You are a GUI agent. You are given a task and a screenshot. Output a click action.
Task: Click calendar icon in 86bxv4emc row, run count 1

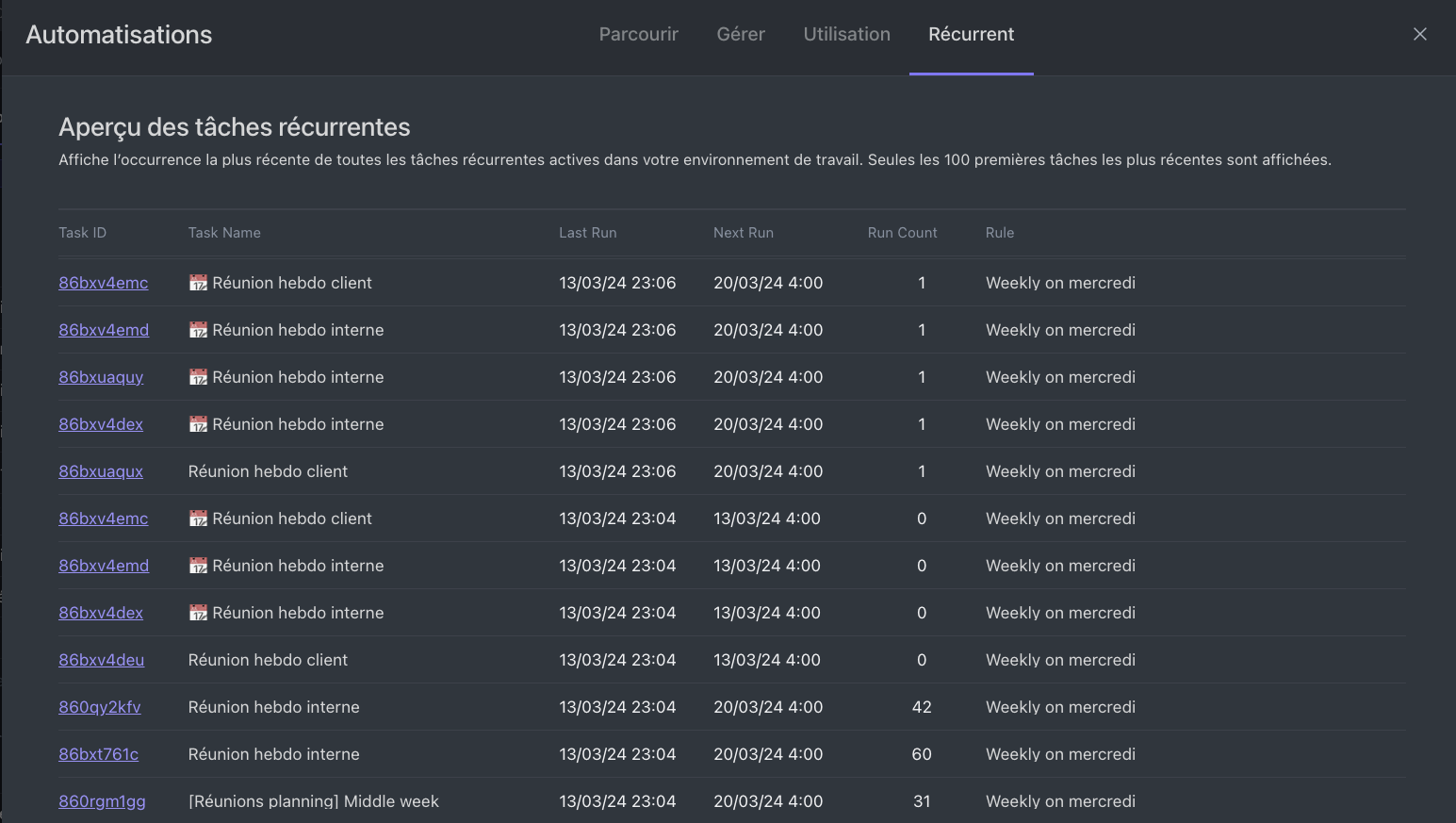coord(198,283)
